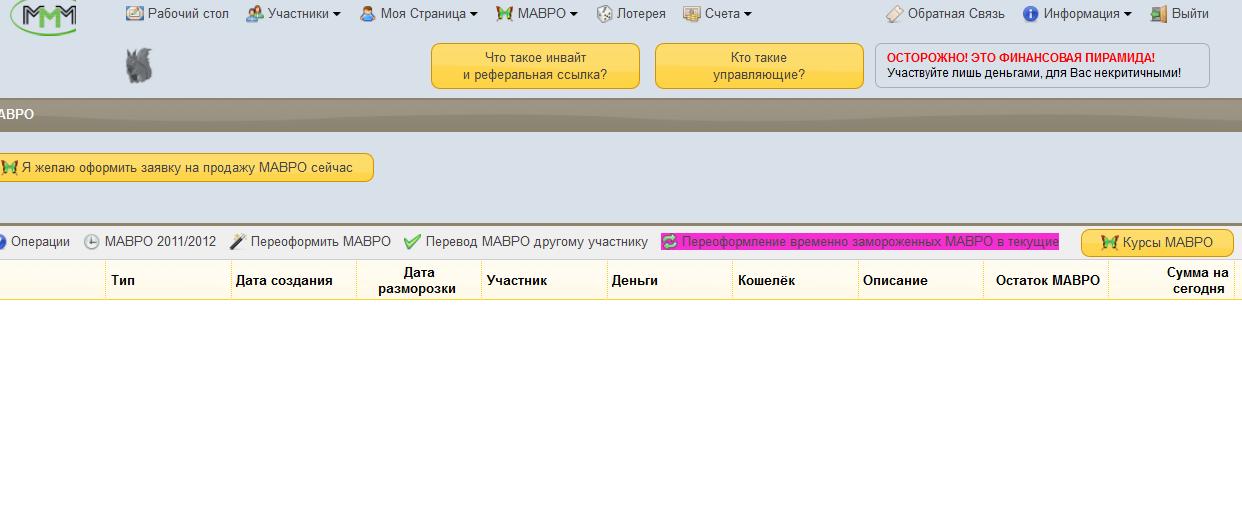Select the highlighted Переоформление временно замороженных МАВРО tab
Viewport: 1242px width, 510px height.
(860, 241)
